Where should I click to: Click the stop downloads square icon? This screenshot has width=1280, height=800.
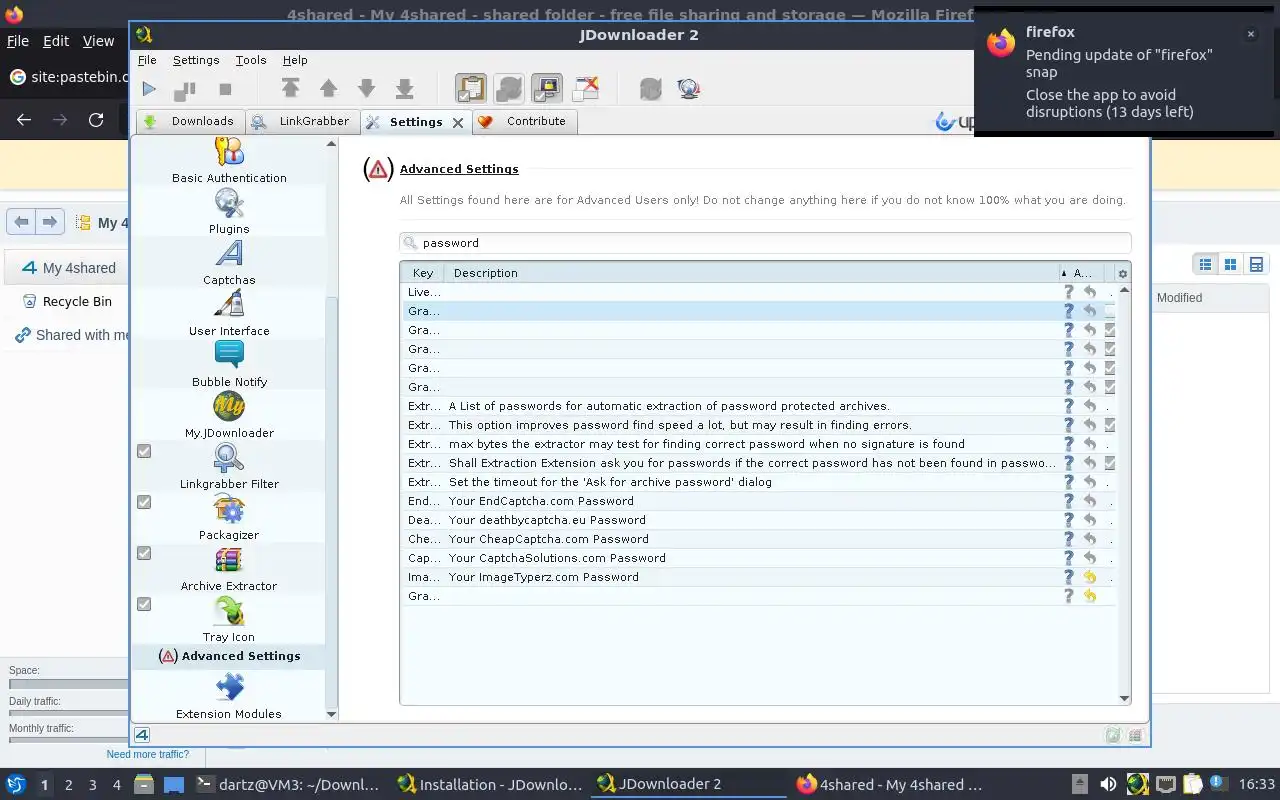coord(225,89)
